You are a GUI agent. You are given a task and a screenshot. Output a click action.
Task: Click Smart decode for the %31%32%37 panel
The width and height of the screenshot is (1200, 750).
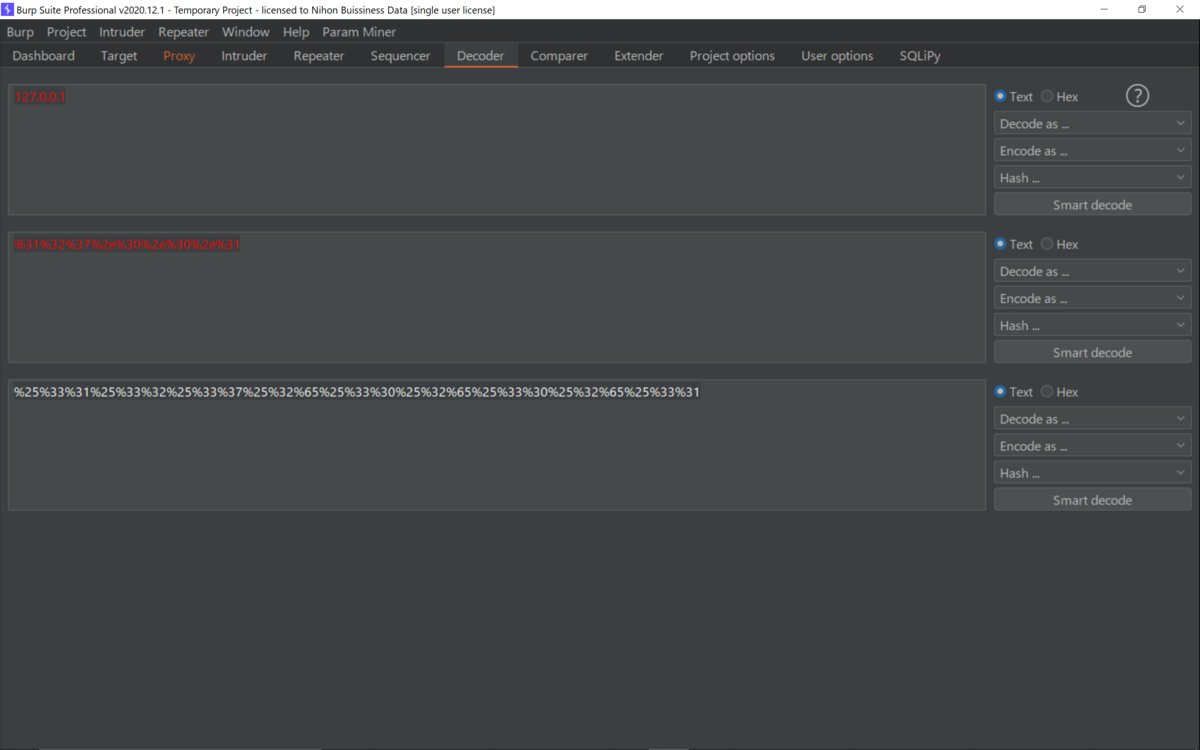[x=1092, y=352]
